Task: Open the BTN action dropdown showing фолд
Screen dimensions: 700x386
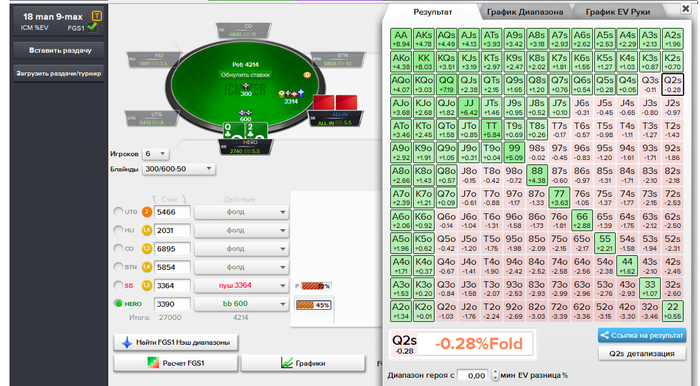Action: tap(242, 267)
